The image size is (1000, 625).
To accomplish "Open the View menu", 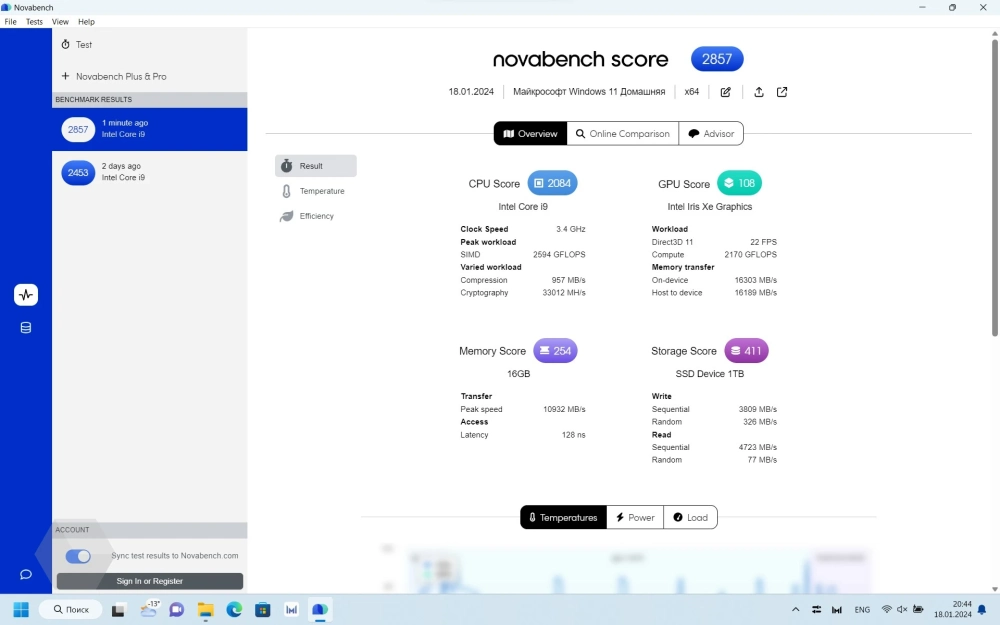I will click(x=60, y=21).
